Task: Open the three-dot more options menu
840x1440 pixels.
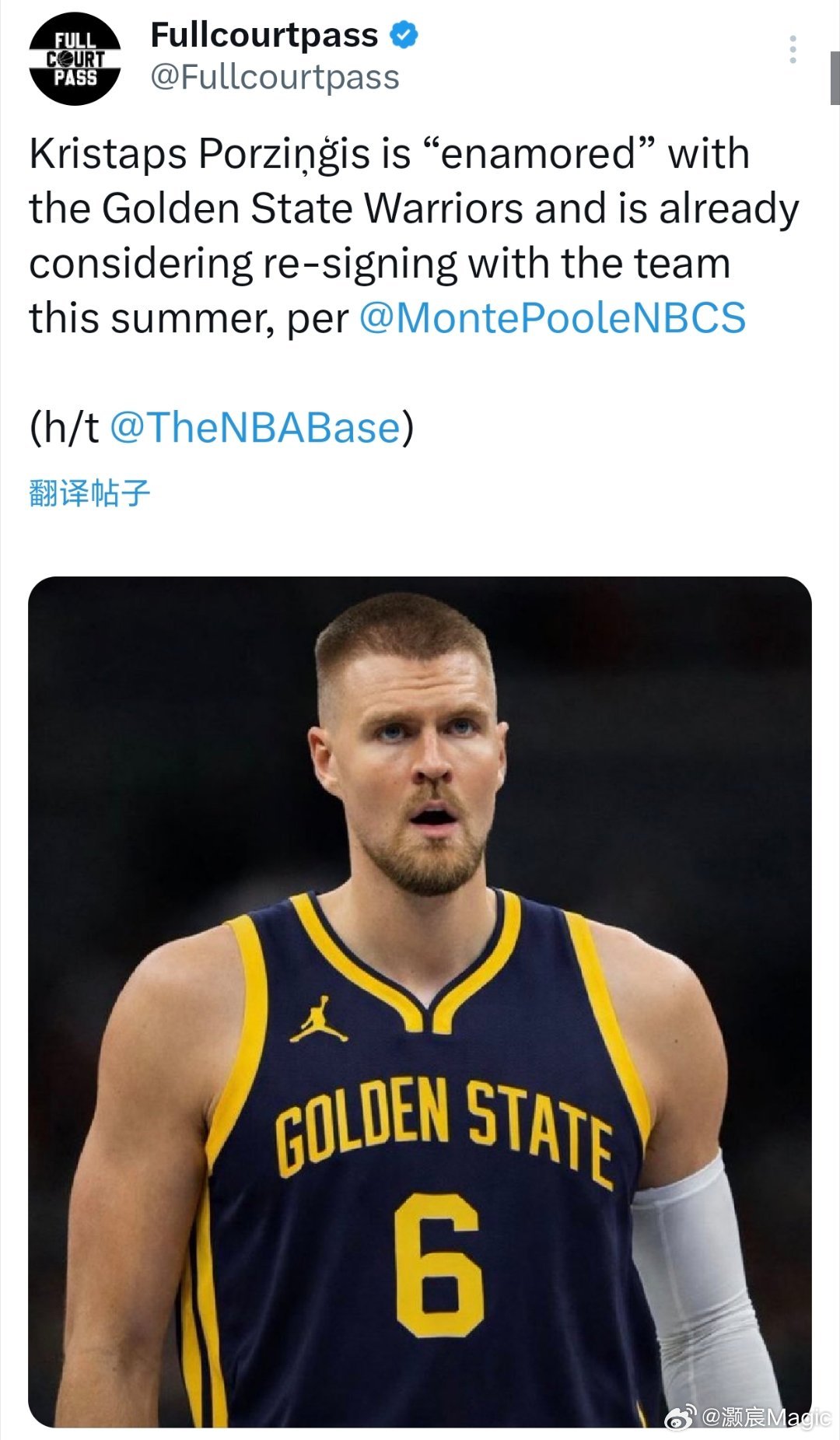Action: tap(793, 50)
